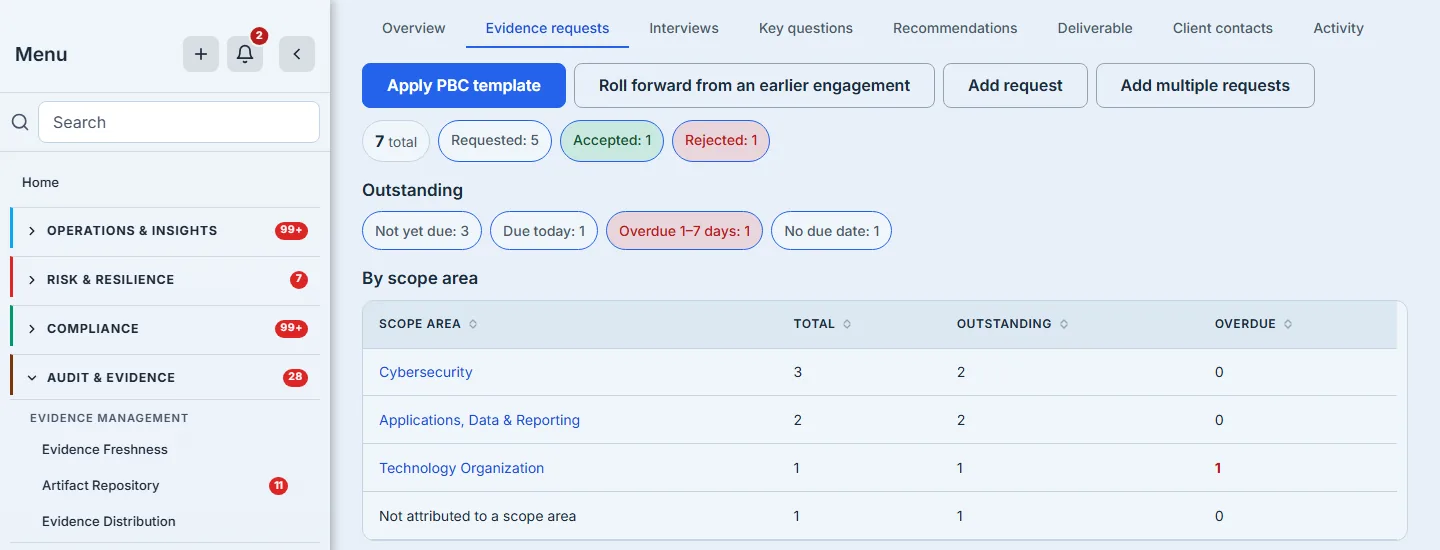
Task: Click the 11 badge on Artifact Repository
Action: [279, 486]
